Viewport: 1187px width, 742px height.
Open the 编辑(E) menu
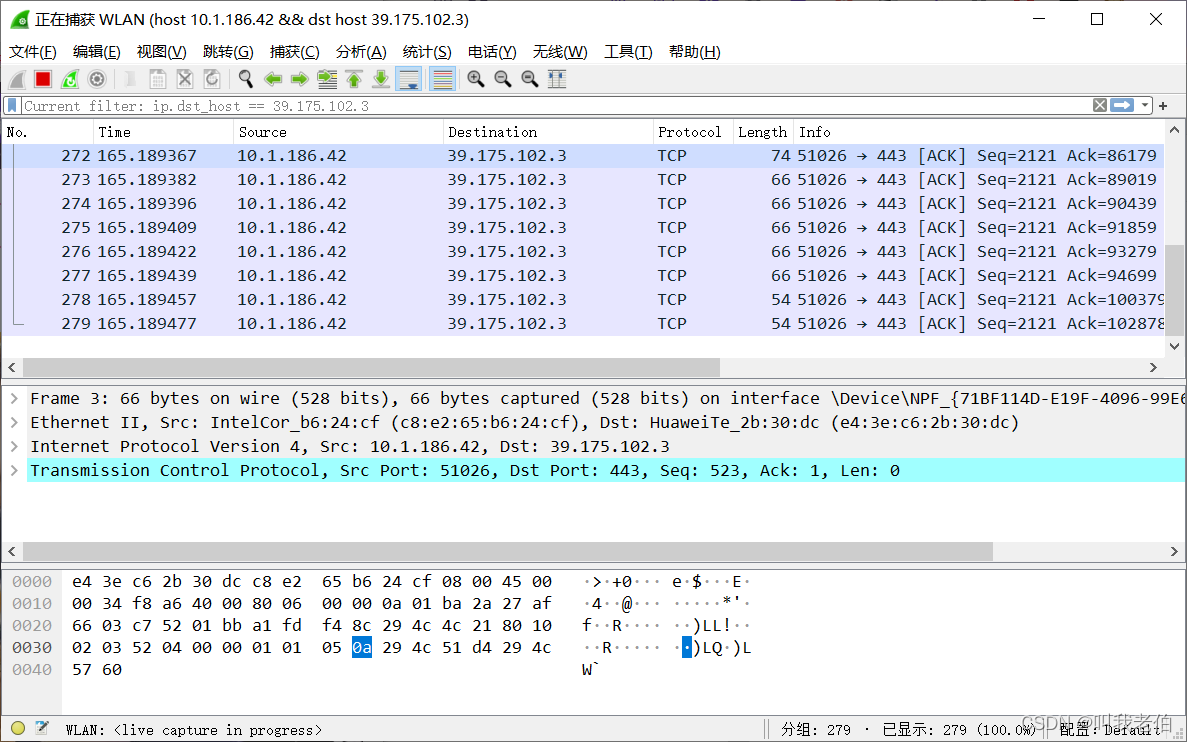96,51
